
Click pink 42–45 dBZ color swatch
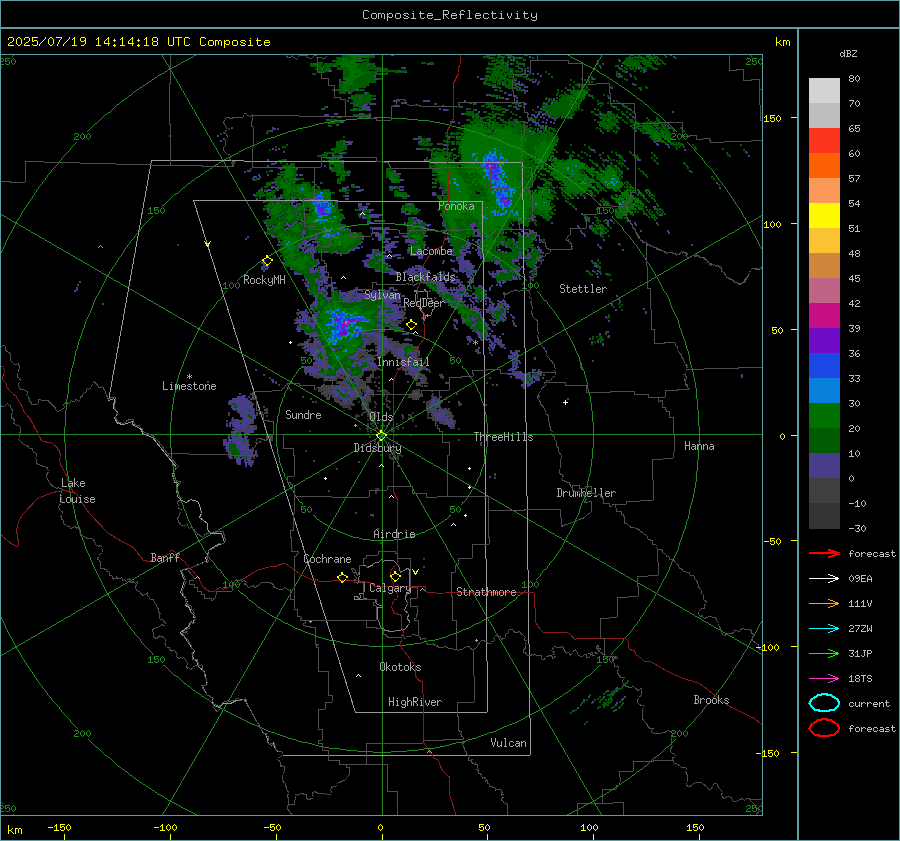[x=824, y=290]
